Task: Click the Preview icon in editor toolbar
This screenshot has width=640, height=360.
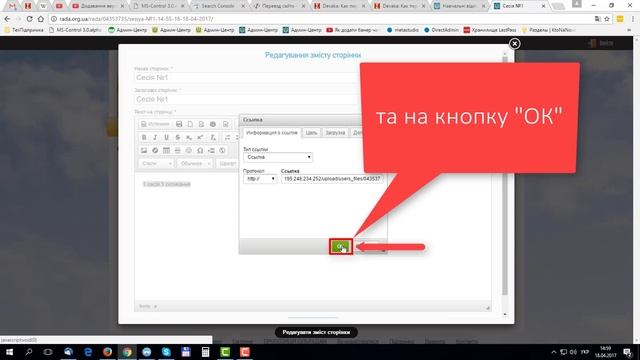Action: point(201,124)
